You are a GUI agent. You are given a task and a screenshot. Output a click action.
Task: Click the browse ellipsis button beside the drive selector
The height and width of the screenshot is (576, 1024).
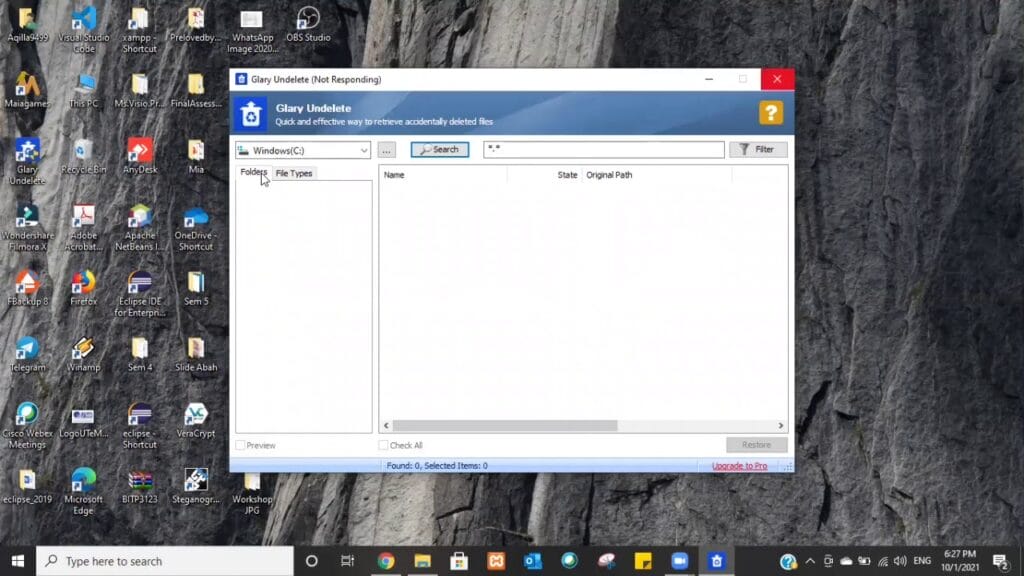tap(387, 150)
